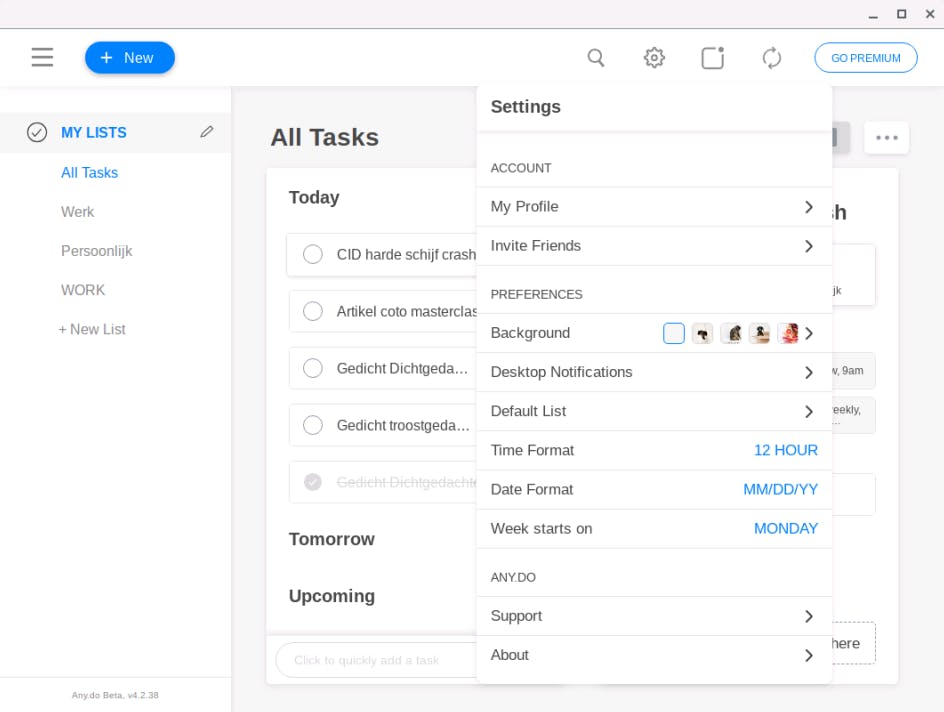Expand My Profile chevron
The width and height of the screenshot is (944, 712).
point(809,207)
